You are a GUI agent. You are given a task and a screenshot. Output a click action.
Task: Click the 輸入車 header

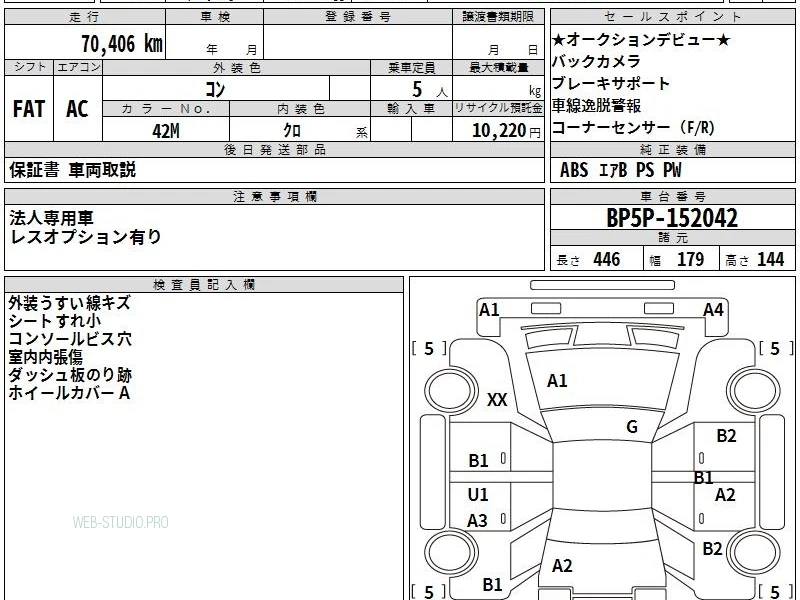point(411,109)
